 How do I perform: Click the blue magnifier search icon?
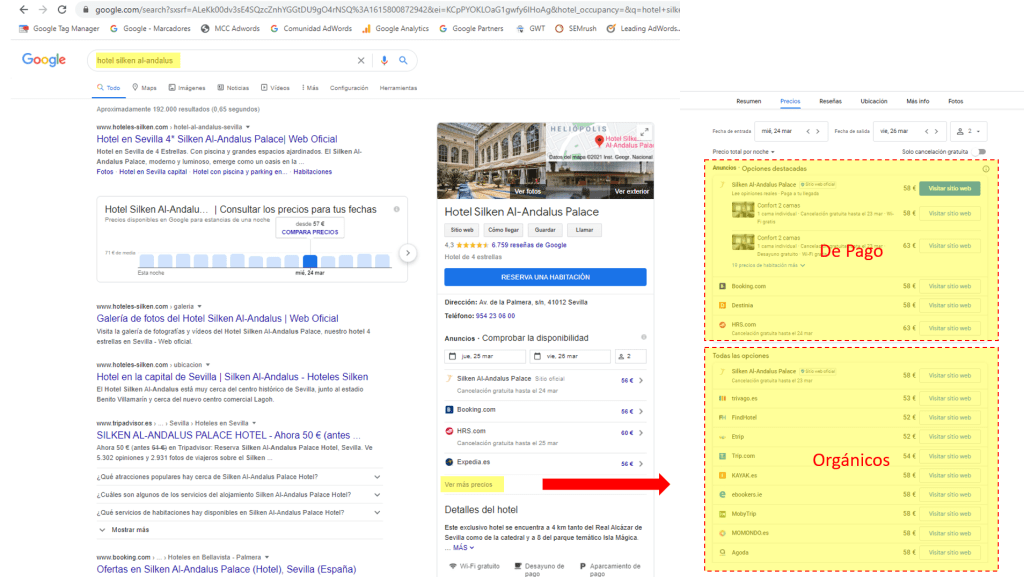tap(404, 61)
